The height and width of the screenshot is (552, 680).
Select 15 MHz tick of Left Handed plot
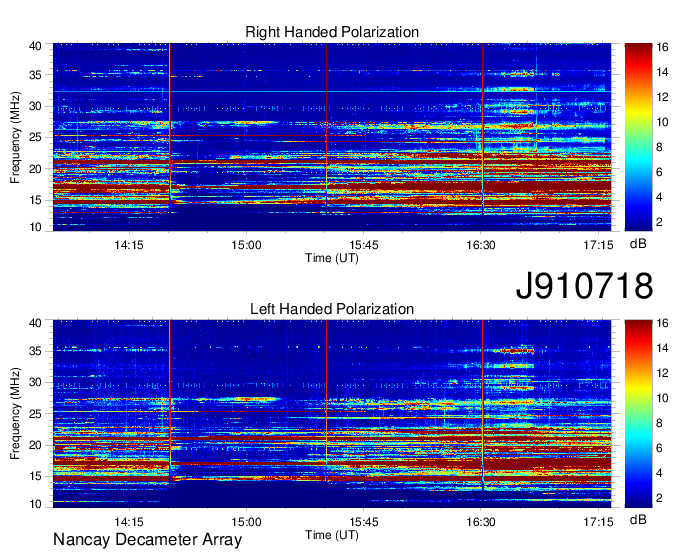(x=36, y=477)
